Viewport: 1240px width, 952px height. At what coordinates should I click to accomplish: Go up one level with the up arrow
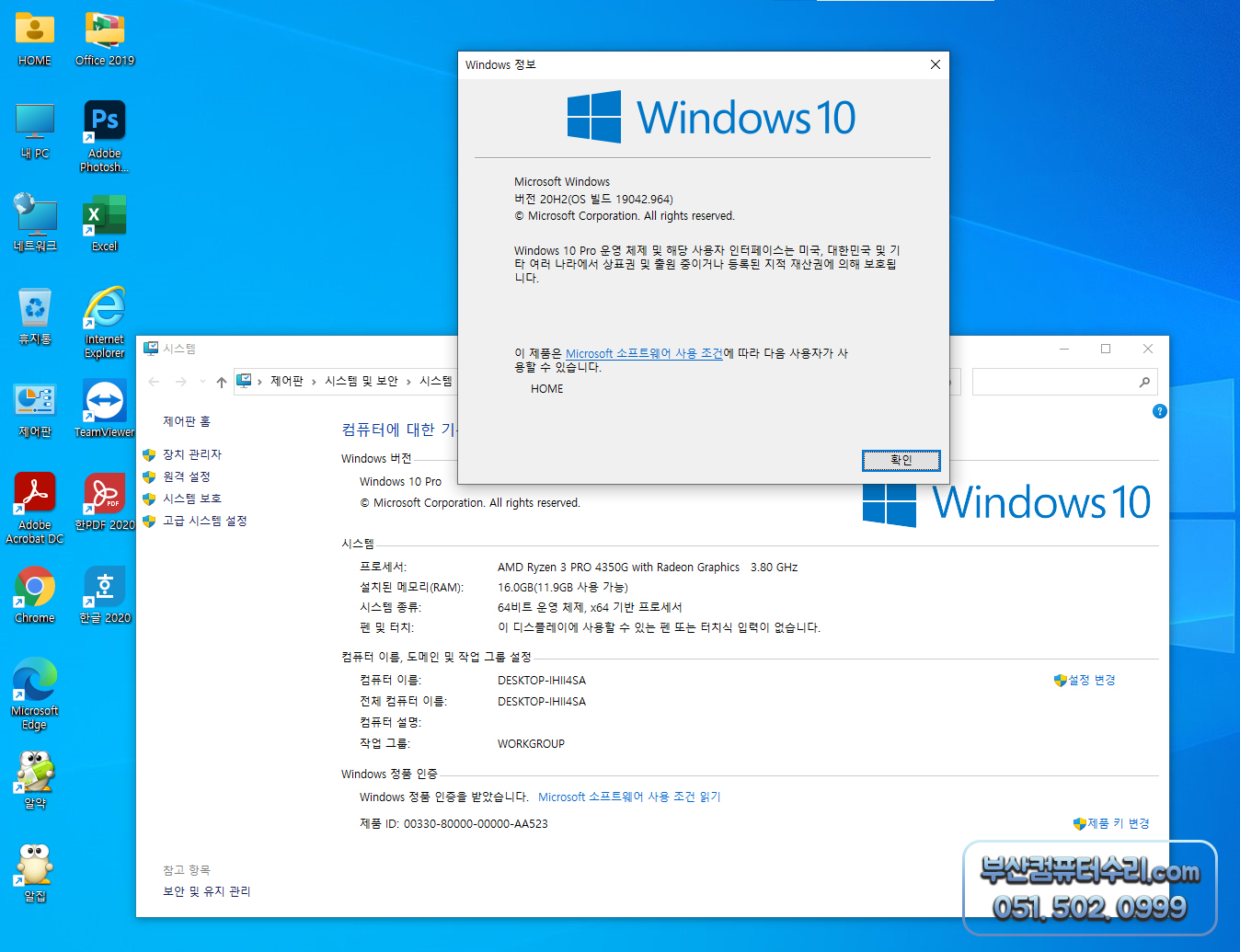point(222,382)
